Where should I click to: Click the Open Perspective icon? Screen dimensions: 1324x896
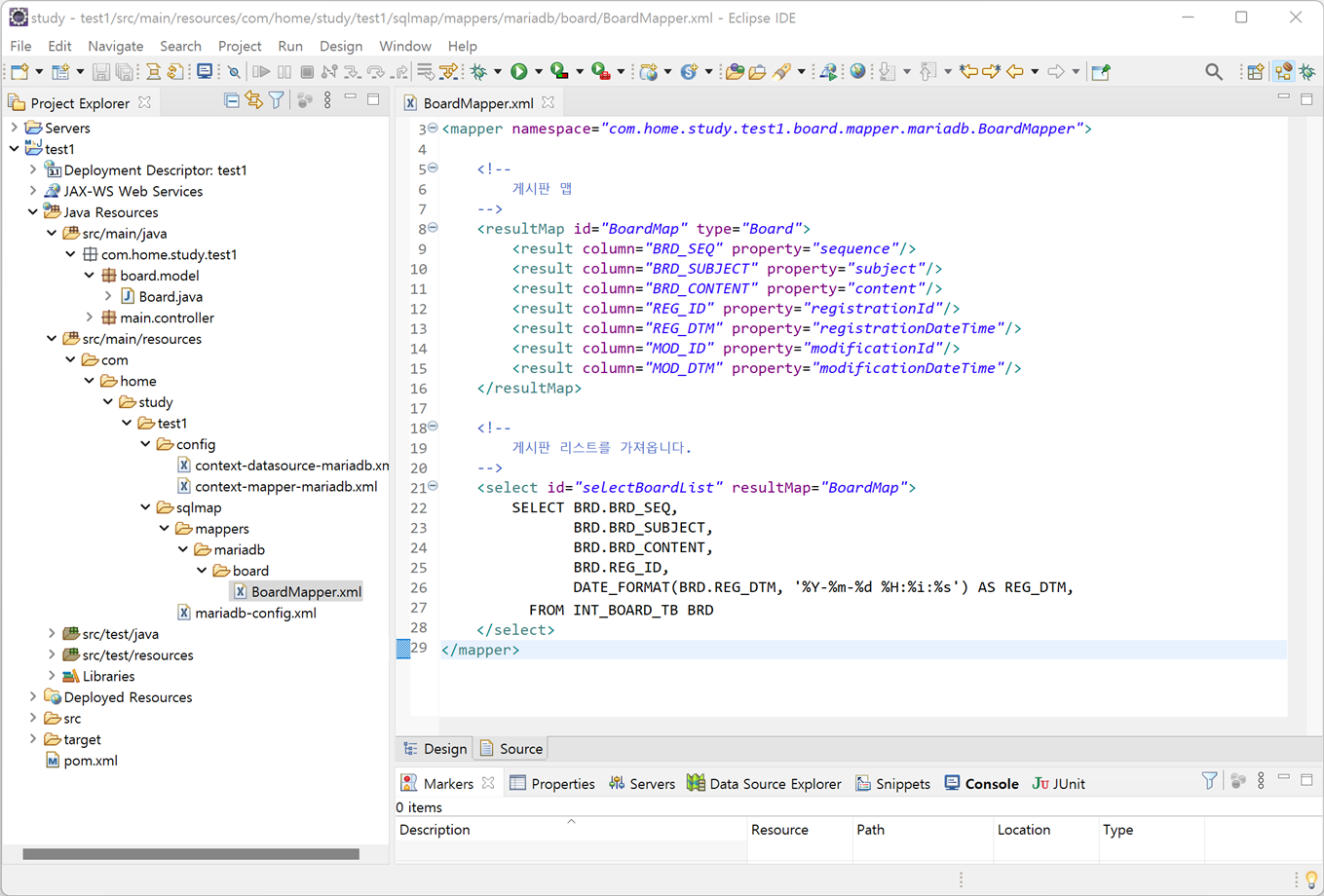click(1256, 71)
